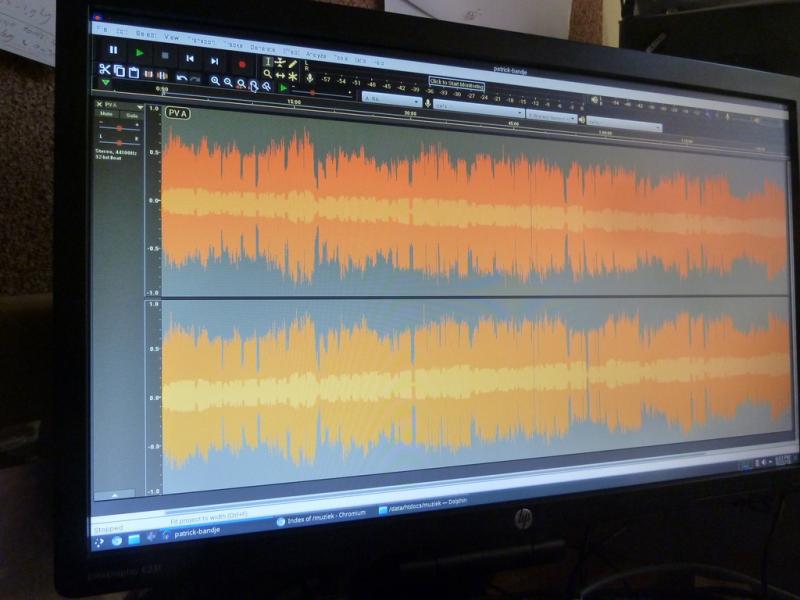Click the Pause transport button

[x=113, y=49]
